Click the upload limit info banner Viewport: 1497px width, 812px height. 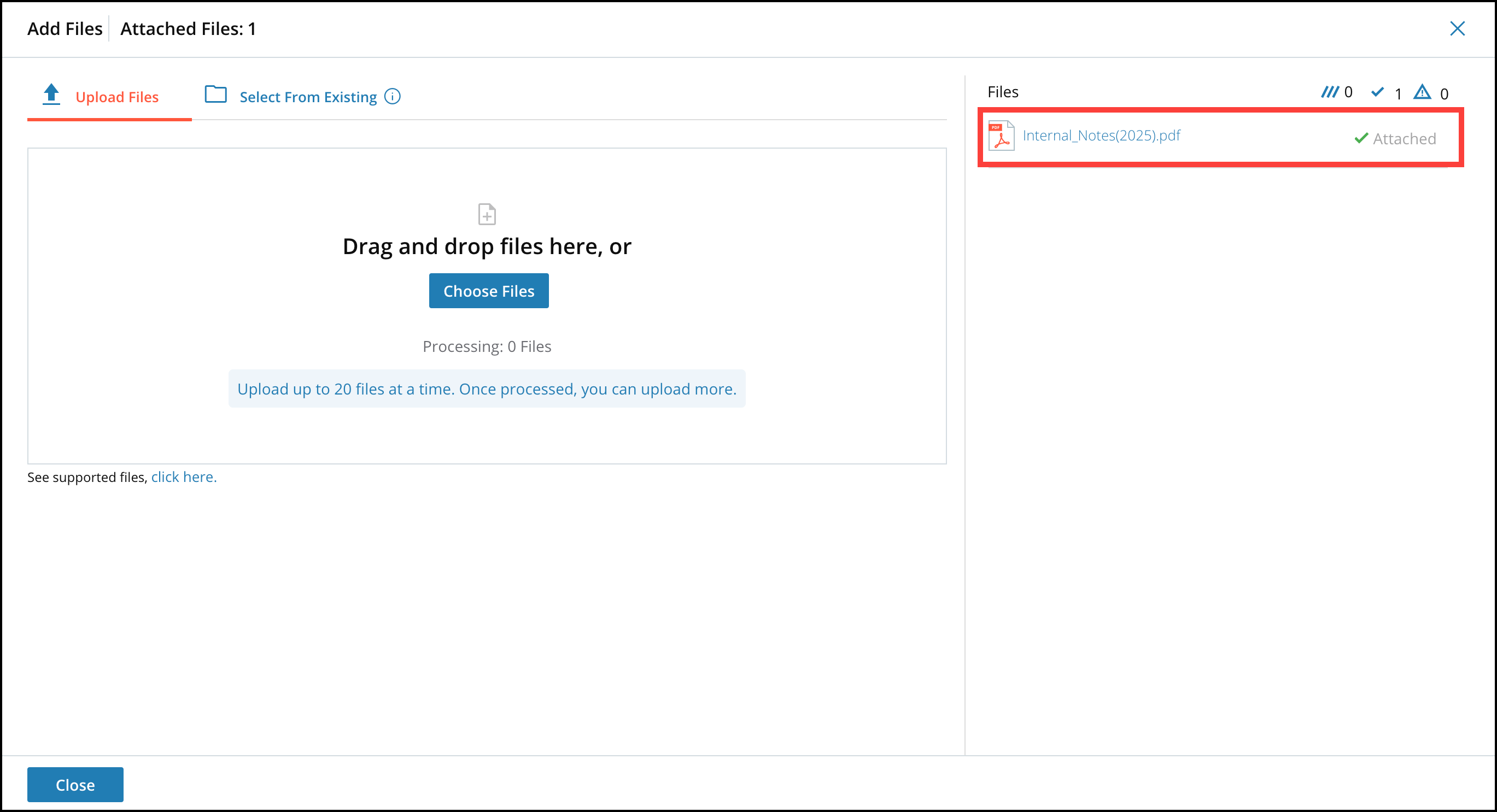click(x=487, y=389)
